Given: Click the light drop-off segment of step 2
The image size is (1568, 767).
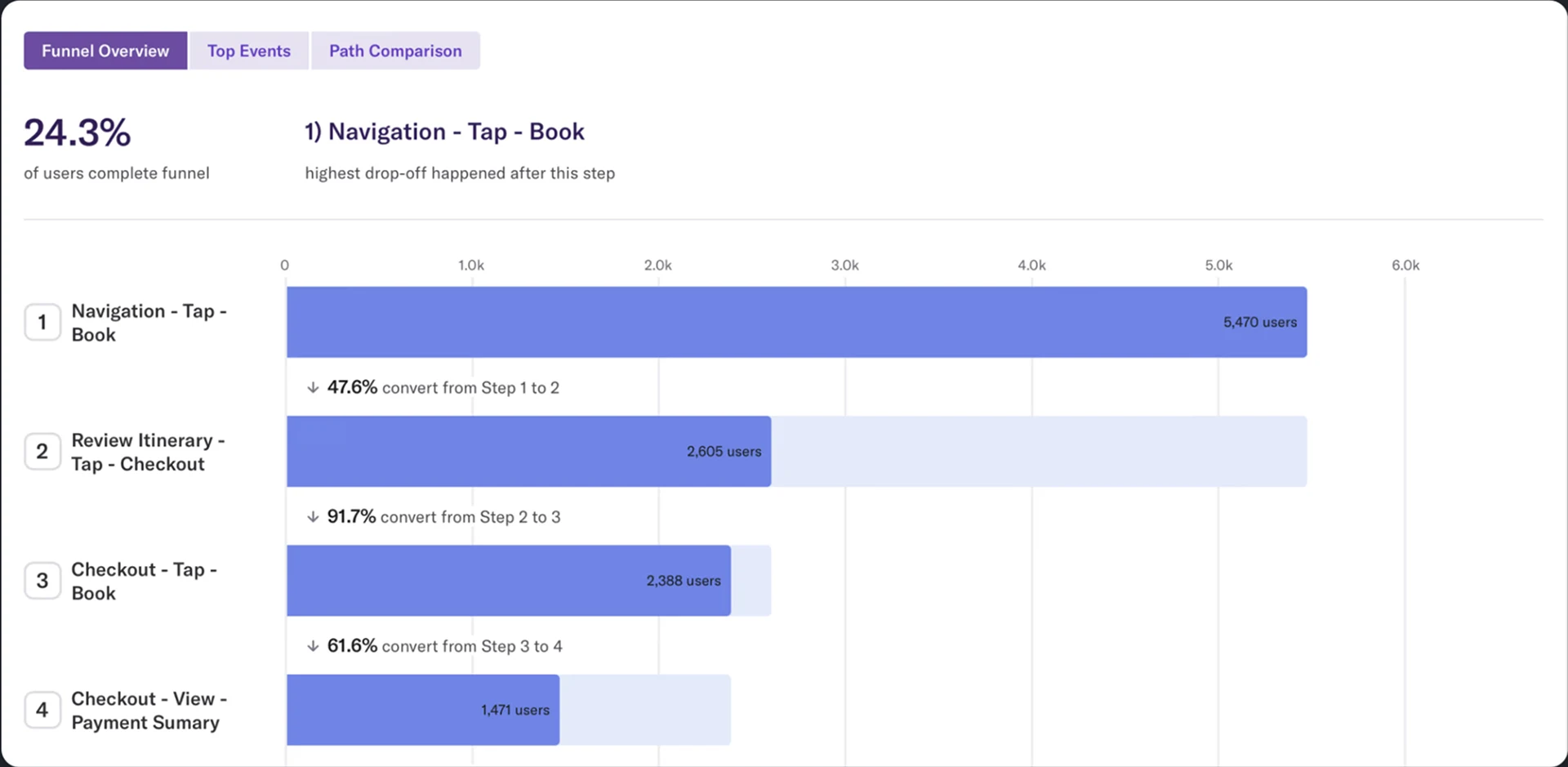Looking at the screenshot, I should [1039, 452].
